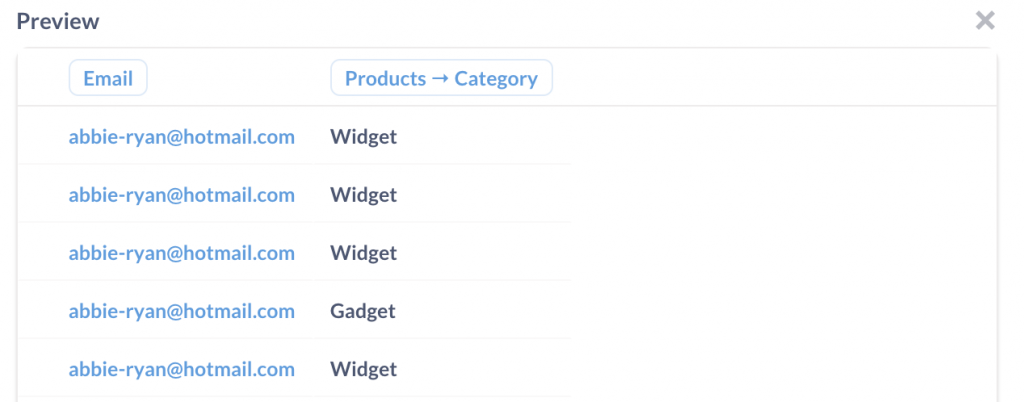Click the blank header area right of Products → Category
Image resolution: width=1024 pixels, height=402 pixels.
[x=775, y=78]
